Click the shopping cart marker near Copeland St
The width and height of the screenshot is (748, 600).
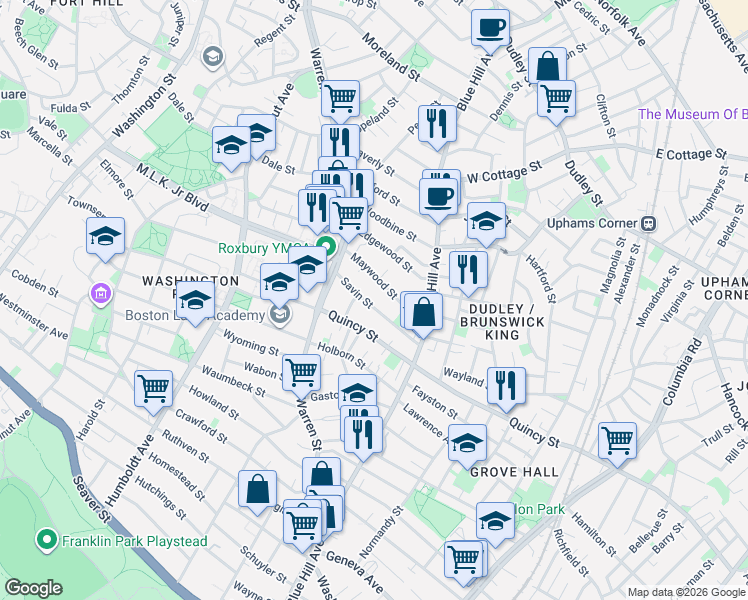340,100
